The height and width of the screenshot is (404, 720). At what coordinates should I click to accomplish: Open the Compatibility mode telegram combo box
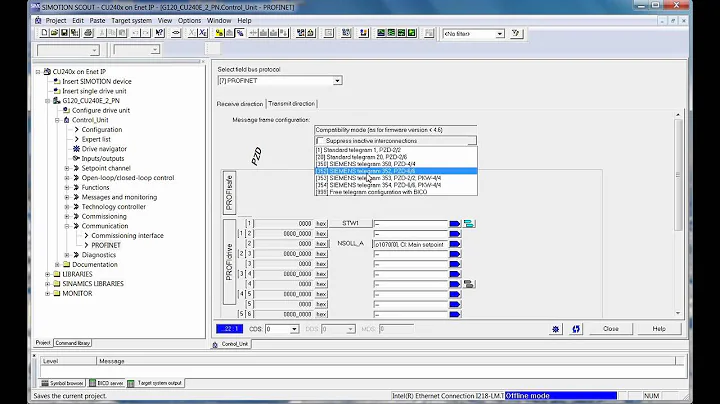pyautogui.click(x=395, y=130)
